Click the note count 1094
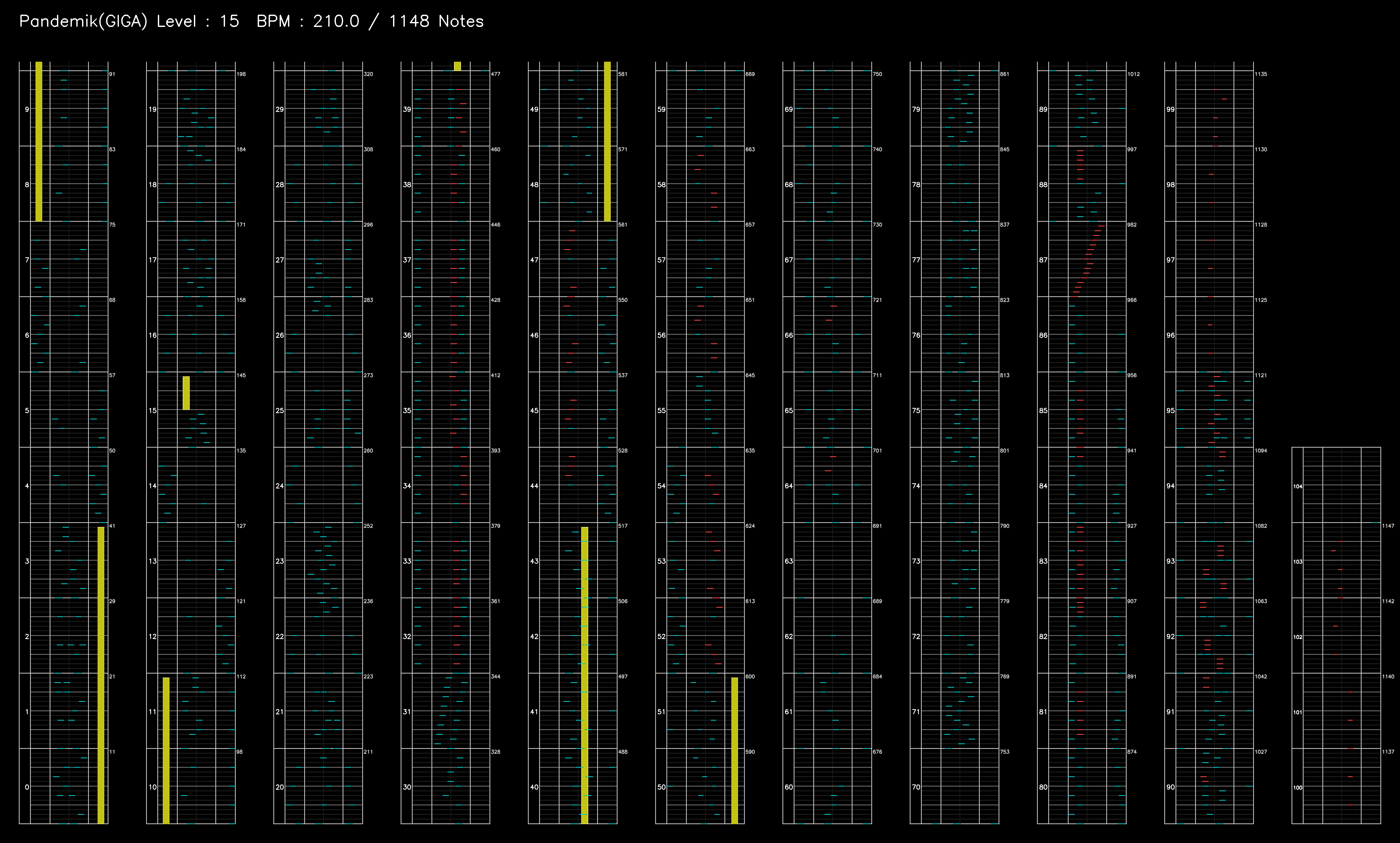The image size is (1400, 843). 1260,451
